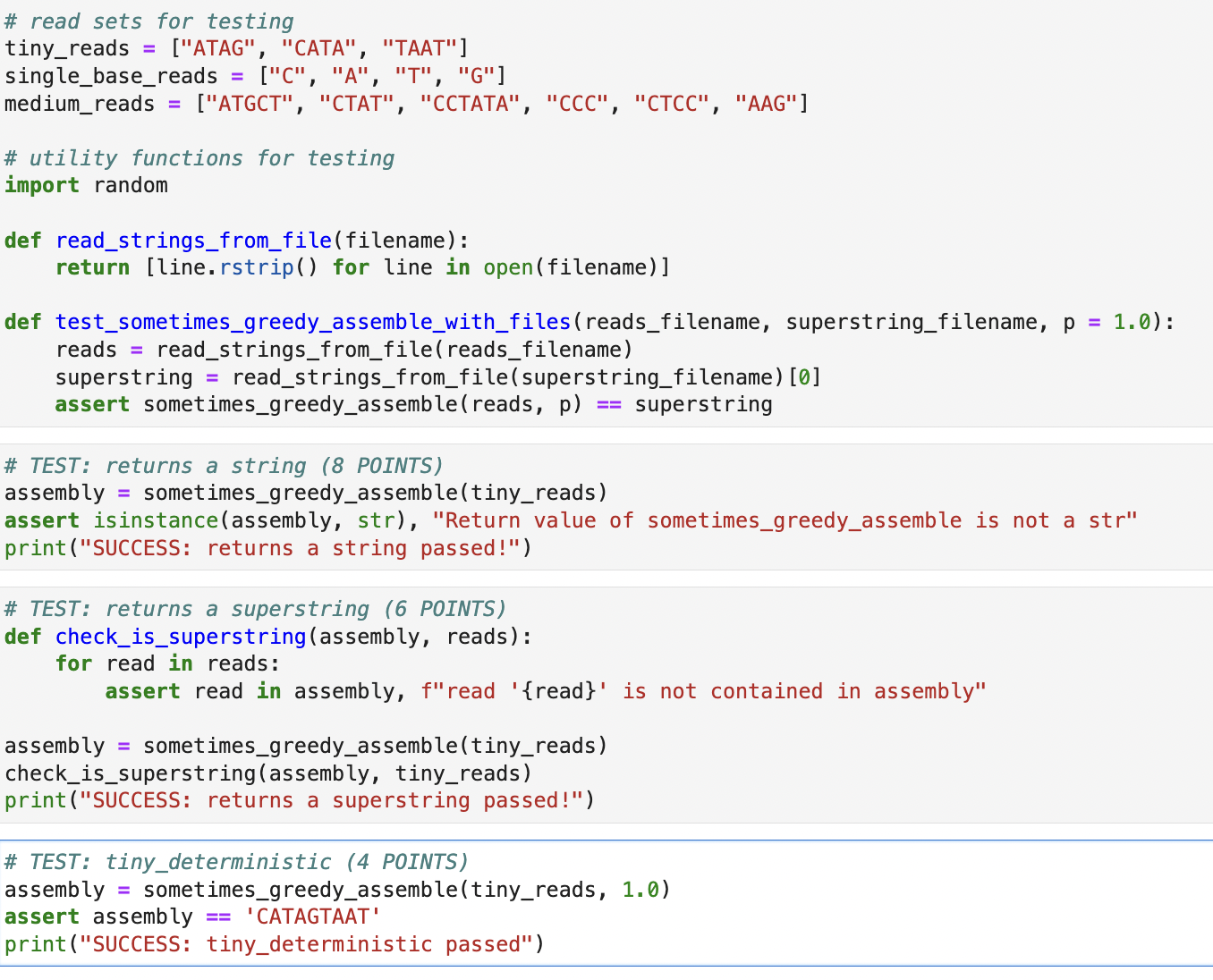Click the "ATAG" string in tiny_reads
Screen dimensions: 1213x980
[x=216, y=47]
